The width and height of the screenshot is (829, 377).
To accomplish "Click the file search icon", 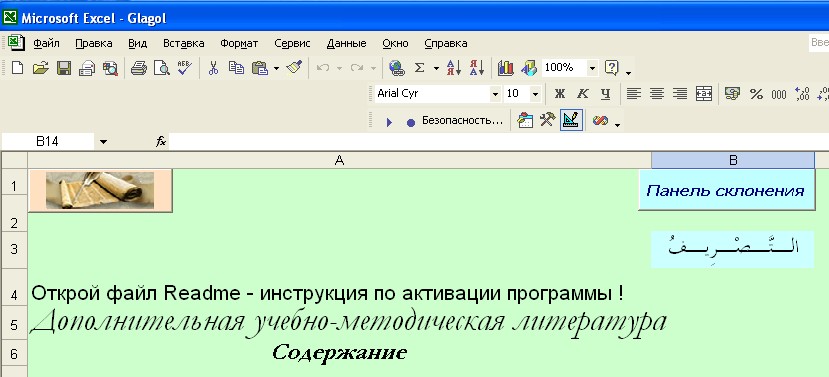I will tap(110, 68).
